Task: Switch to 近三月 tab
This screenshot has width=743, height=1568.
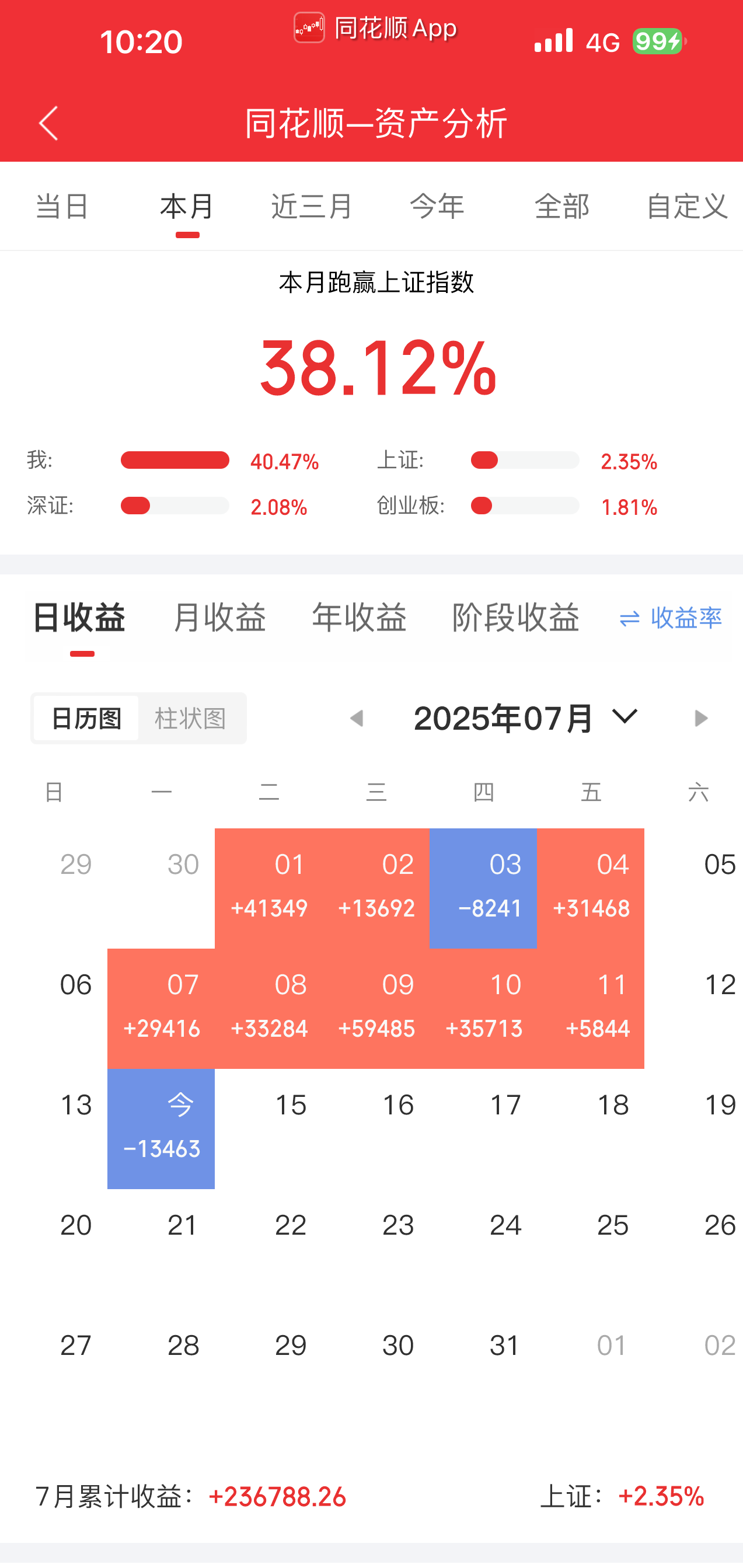Action: click(312, 206)
